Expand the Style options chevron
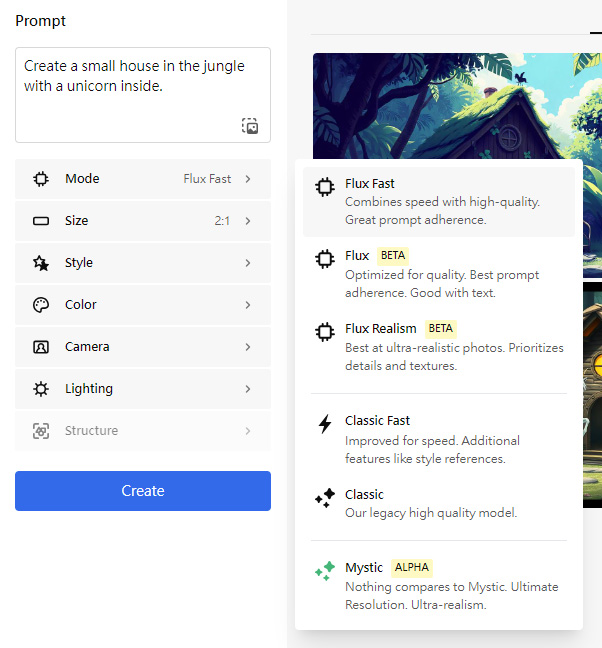 pos(248,263)
